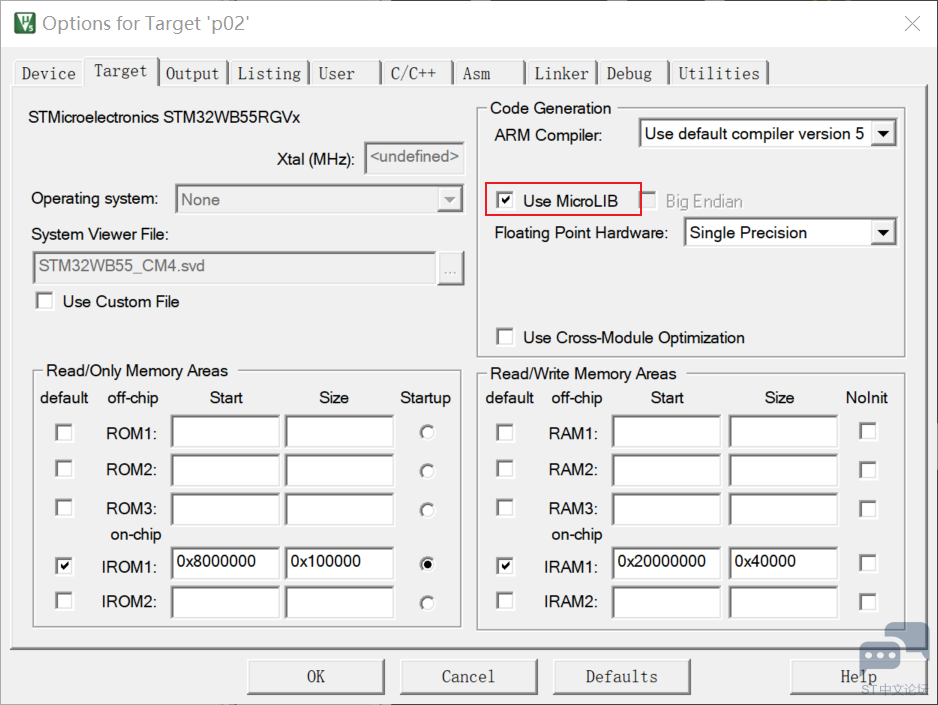Select the IROM1 Startup radio button
The image size is (938, 705).
click(427, 564)
